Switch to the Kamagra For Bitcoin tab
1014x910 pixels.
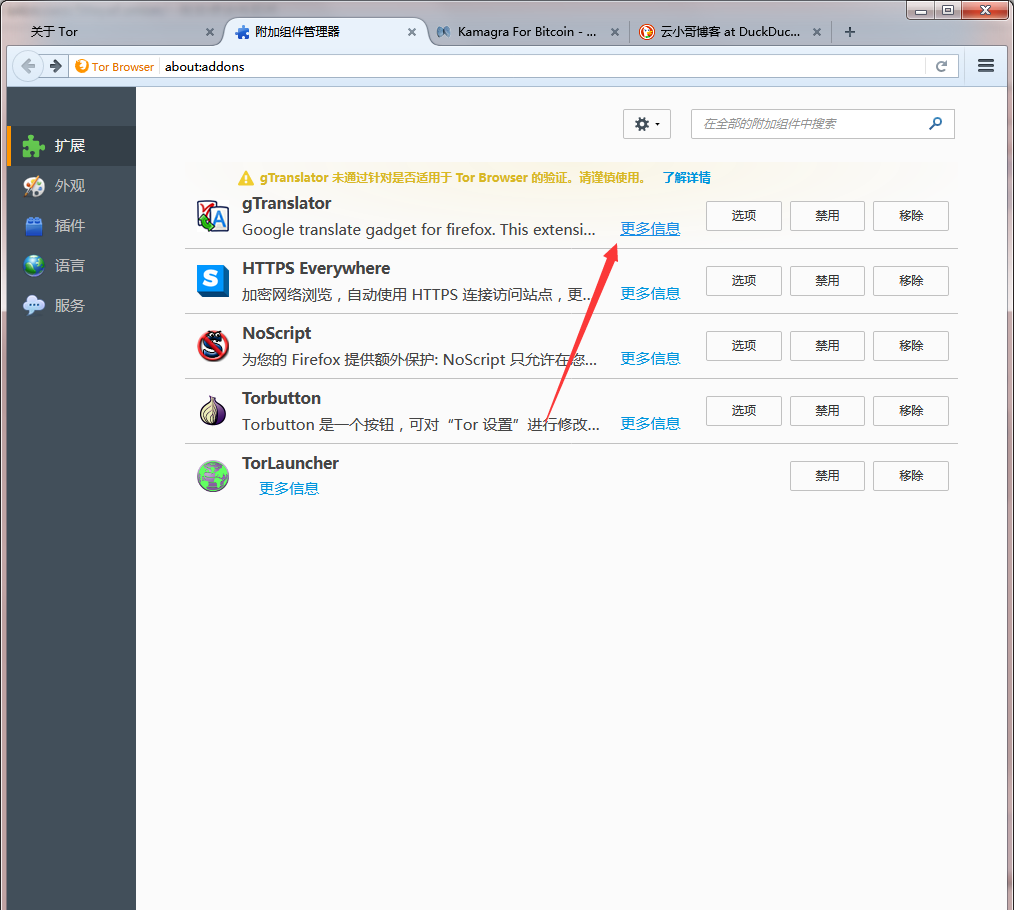(526, 32)
